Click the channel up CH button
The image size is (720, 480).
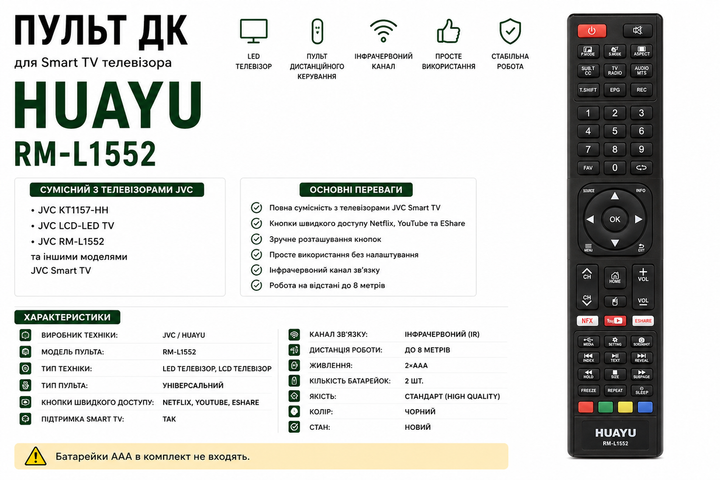pos(587,274)
